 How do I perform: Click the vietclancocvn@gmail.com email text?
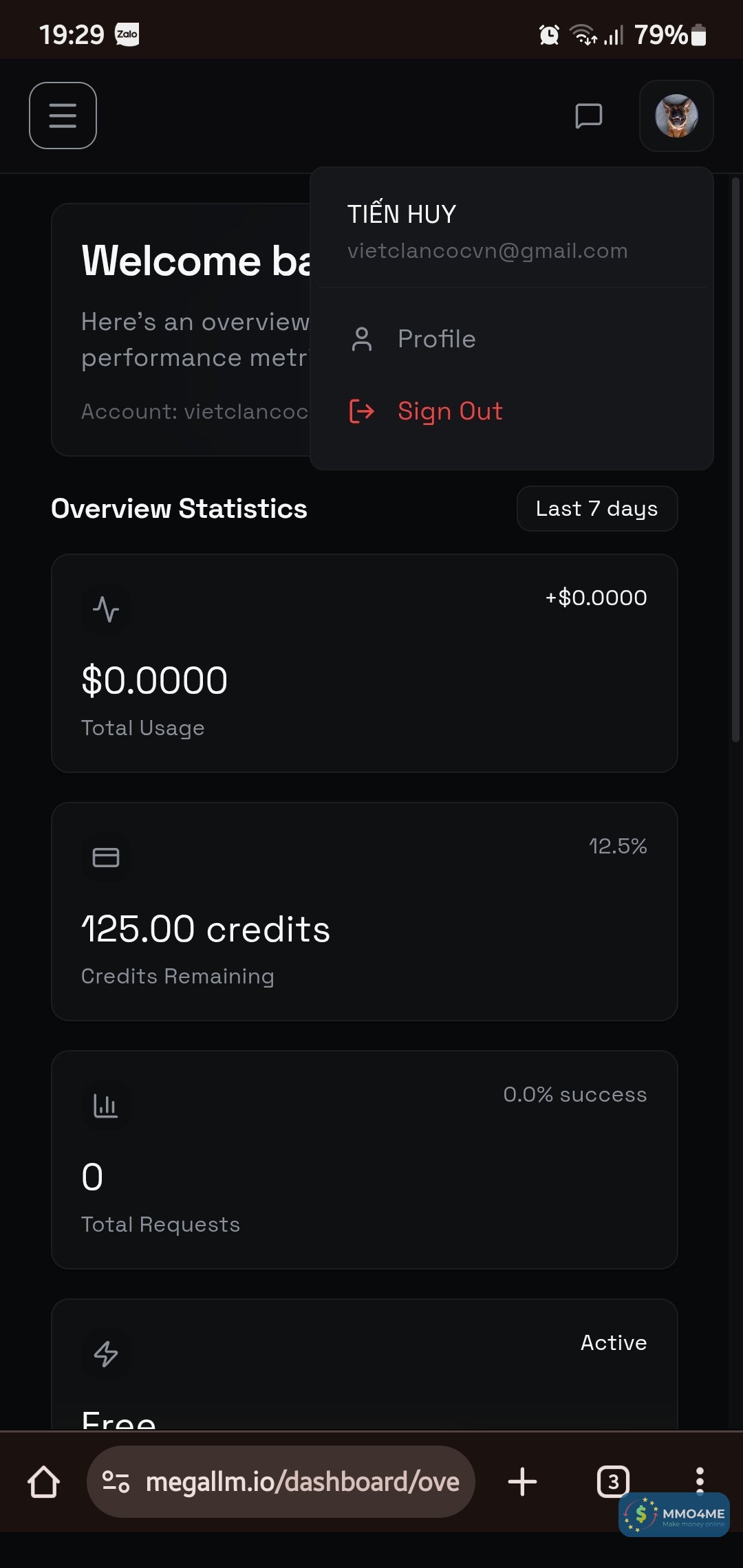click(487, 251)
